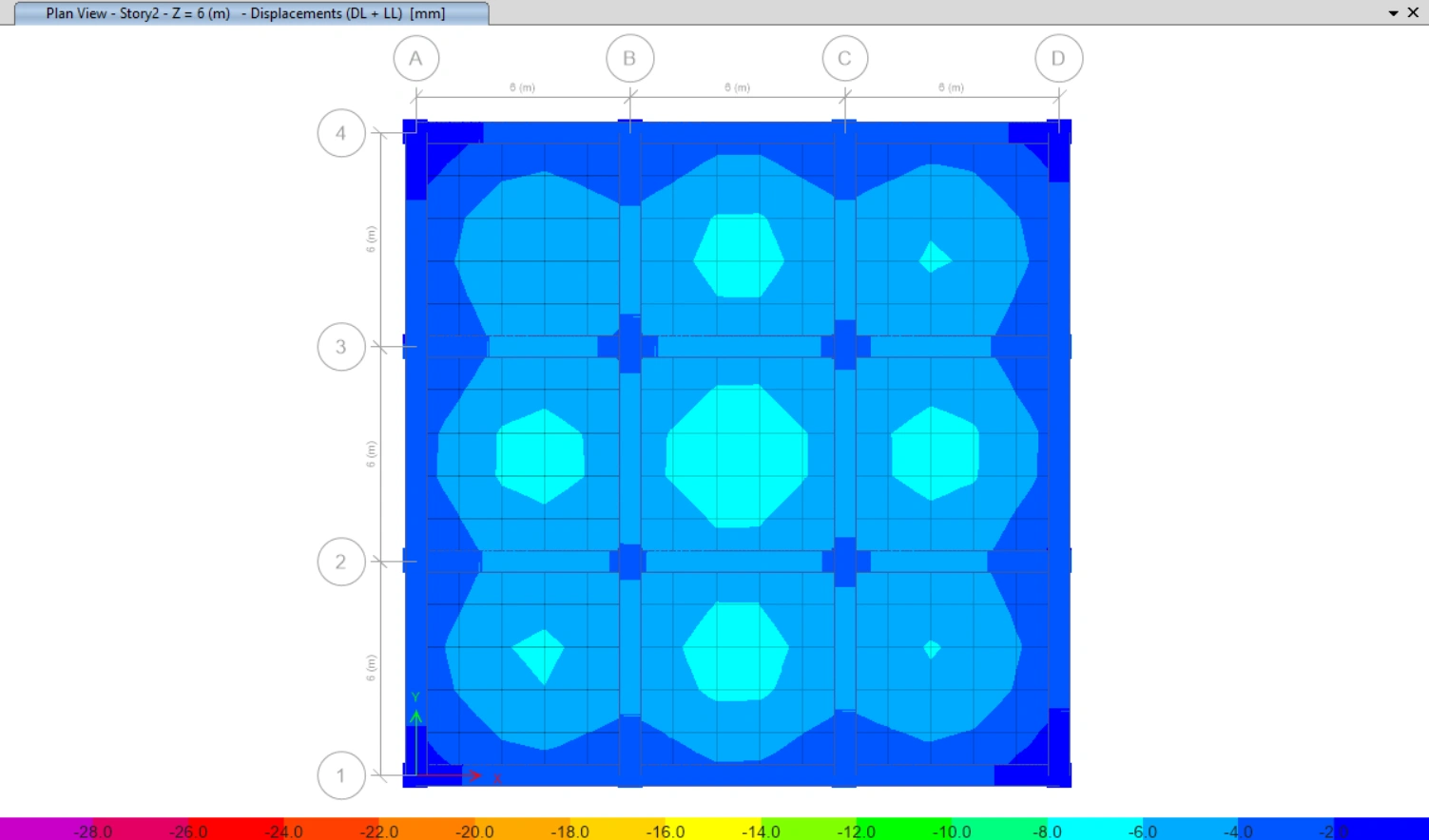Viewport: 1429px width, 840px height.
Task: Click grid line bubble C
Action: coord(844,59)
